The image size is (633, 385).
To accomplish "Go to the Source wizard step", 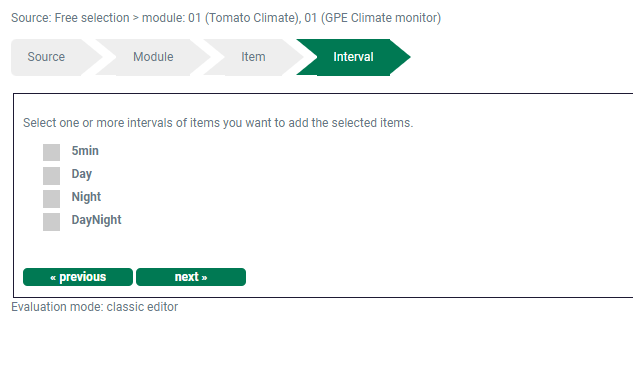I will click(46, 57).
